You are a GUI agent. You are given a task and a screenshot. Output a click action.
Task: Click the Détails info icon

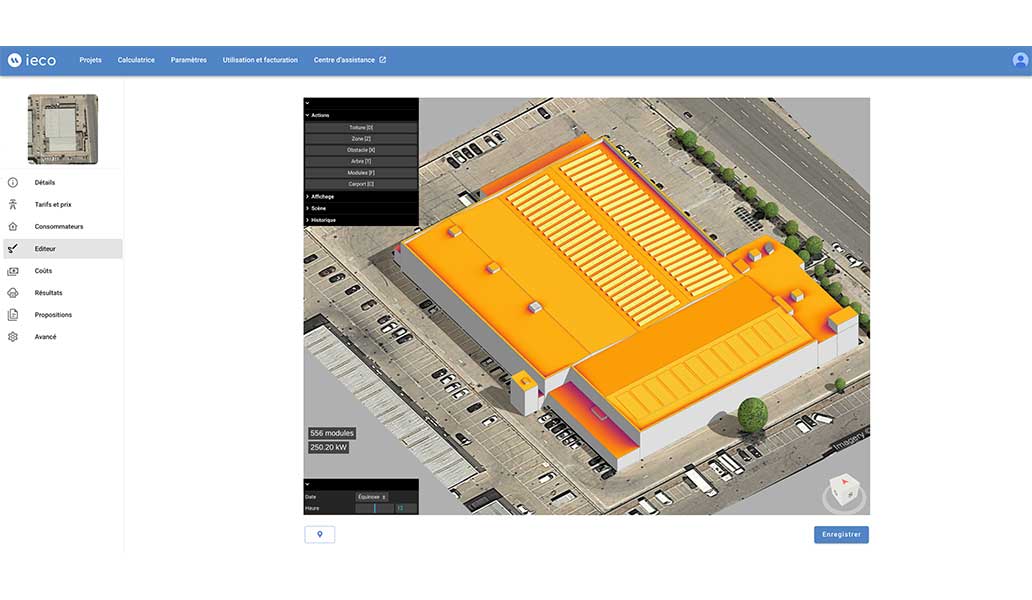click(13, 183)
